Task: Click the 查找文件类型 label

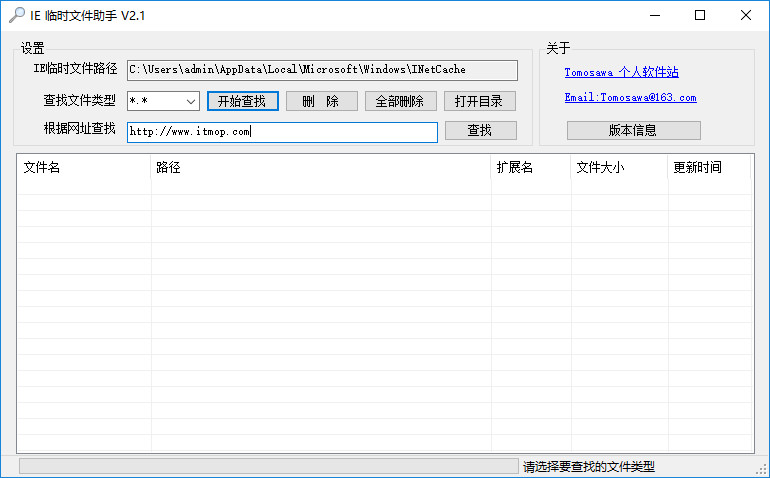Action: pyautogui.click(x=80, y=100)
